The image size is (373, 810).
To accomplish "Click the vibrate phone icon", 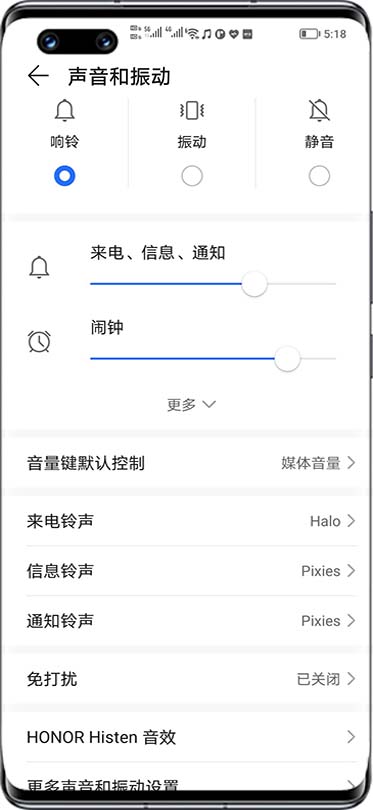I will tap(192, 111).
